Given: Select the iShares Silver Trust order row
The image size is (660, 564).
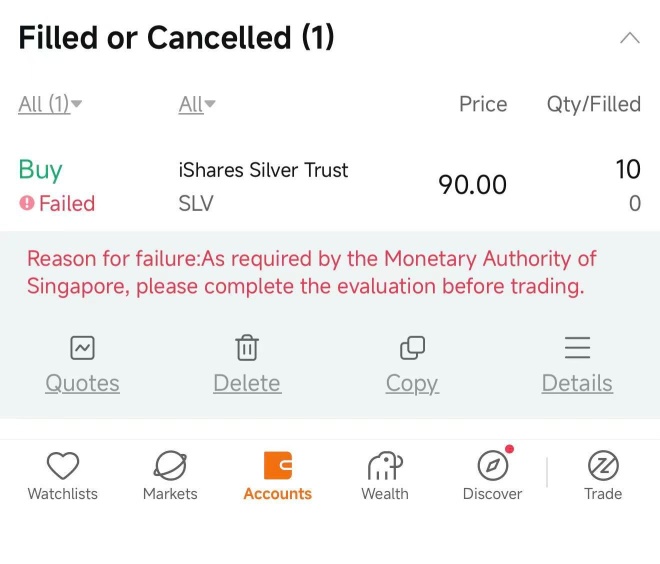Looking at the screenshot, I should [330, 186].
